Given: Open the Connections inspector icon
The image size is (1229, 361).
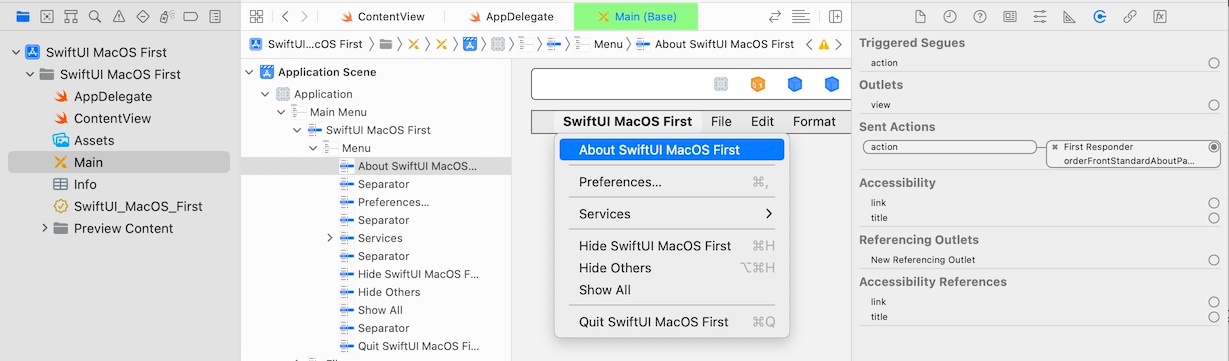Looking at the screenshot, I should click(x=1099, y=17).
